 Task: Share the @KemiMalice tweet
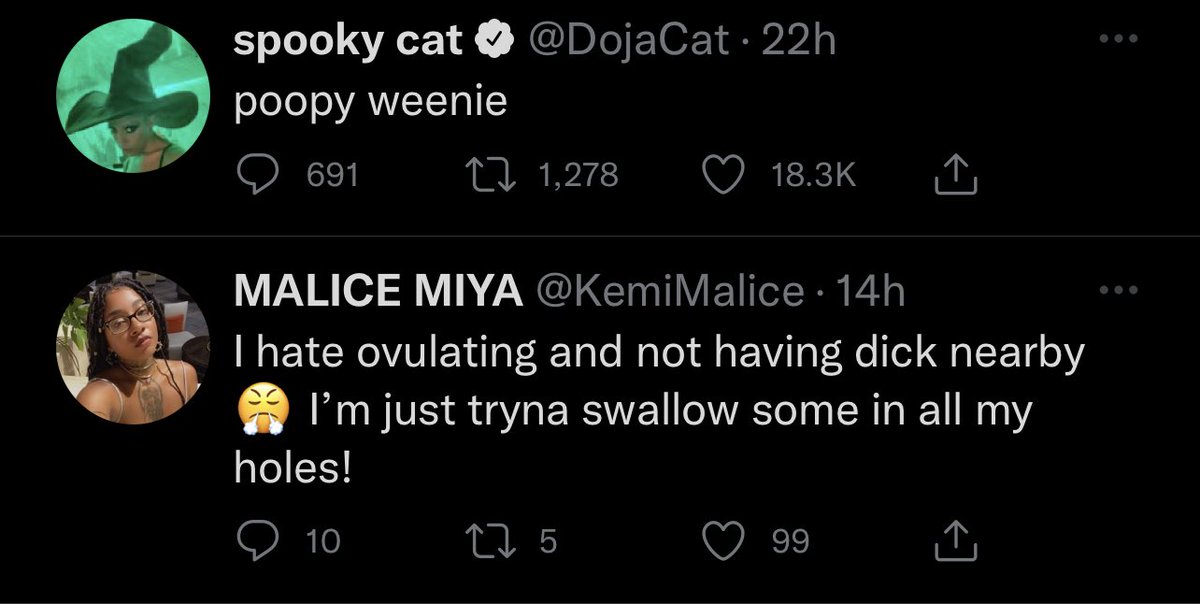955,541
